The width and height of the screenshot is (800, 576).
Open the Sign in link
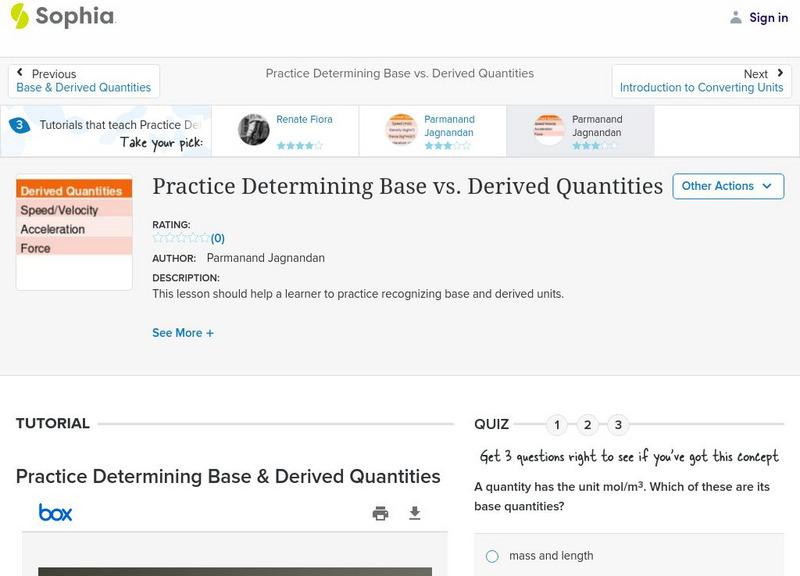tap(768, 17)
